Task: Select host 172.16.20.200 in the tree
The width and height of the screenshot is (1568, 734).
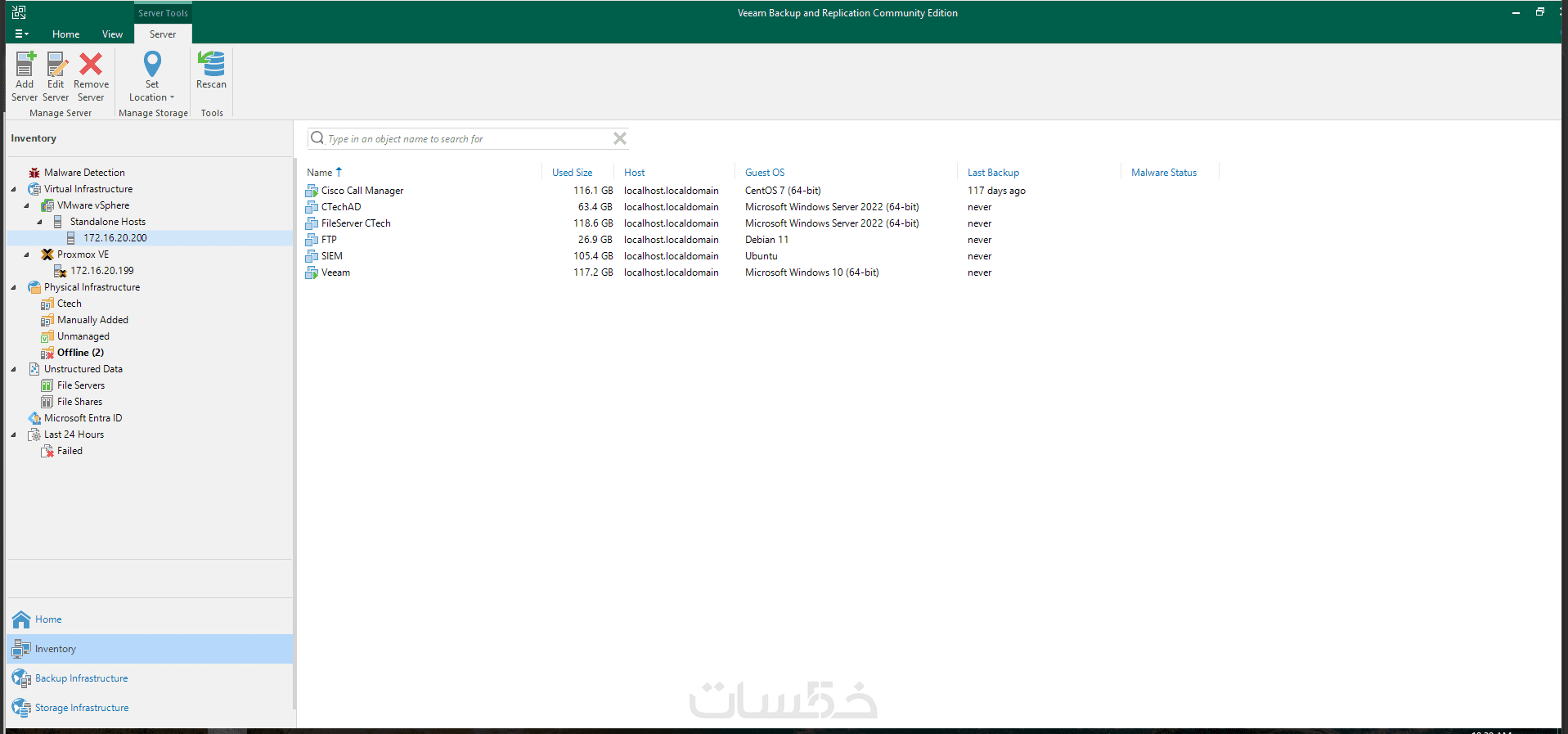Action: coord(115,238)
